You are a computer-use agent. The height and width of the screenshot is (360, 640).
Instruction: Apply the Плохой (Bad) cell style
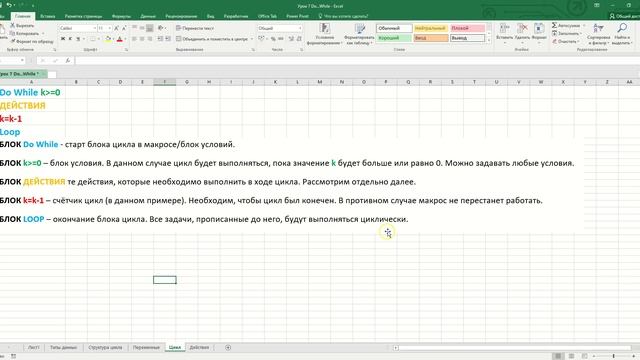pyautogui.click(x=467, y=28)
